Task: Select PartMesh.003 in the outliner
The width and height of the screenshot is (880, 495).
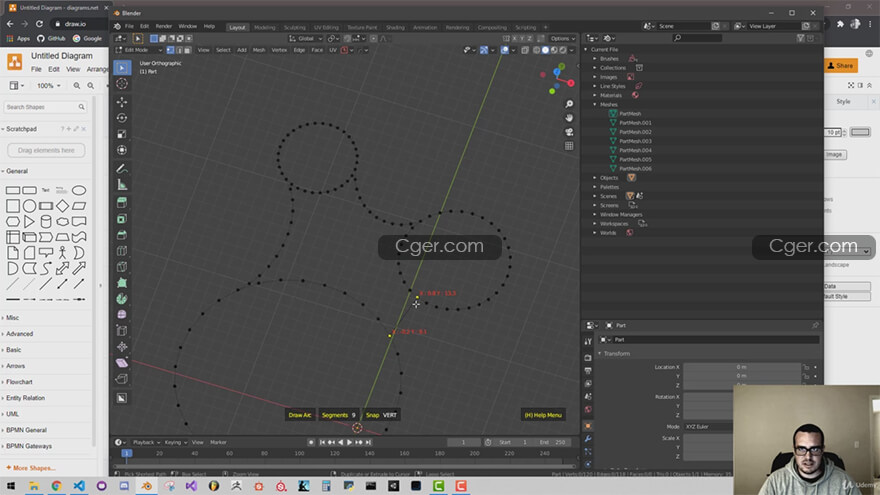Action: [x=635, y=141]
